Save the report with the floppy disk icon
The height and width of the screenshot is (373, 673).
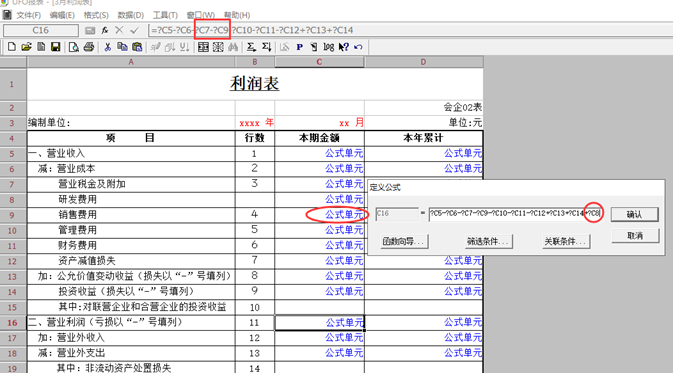(x=55, y=47)
